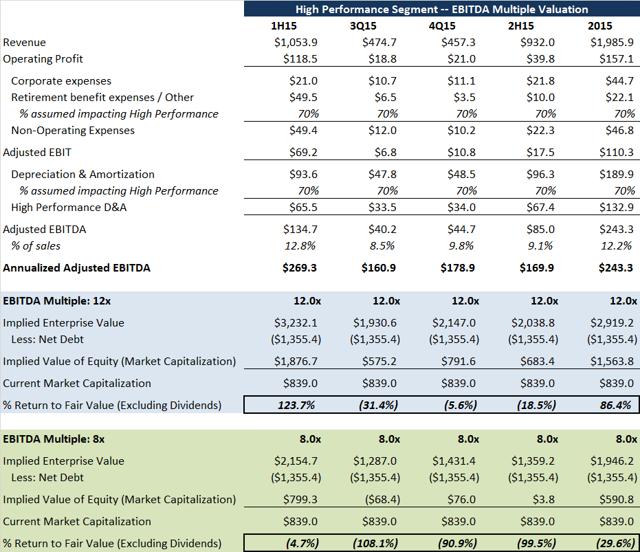Click Adjusted EBITDA value $40.2
The image size is (640, 552).
(382, 230)
